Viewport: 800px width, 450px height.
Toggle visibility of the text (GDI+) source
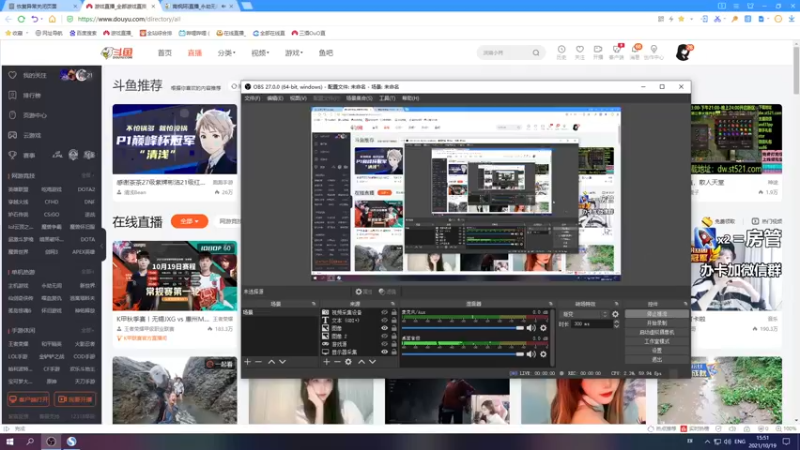tap(385, 320)
